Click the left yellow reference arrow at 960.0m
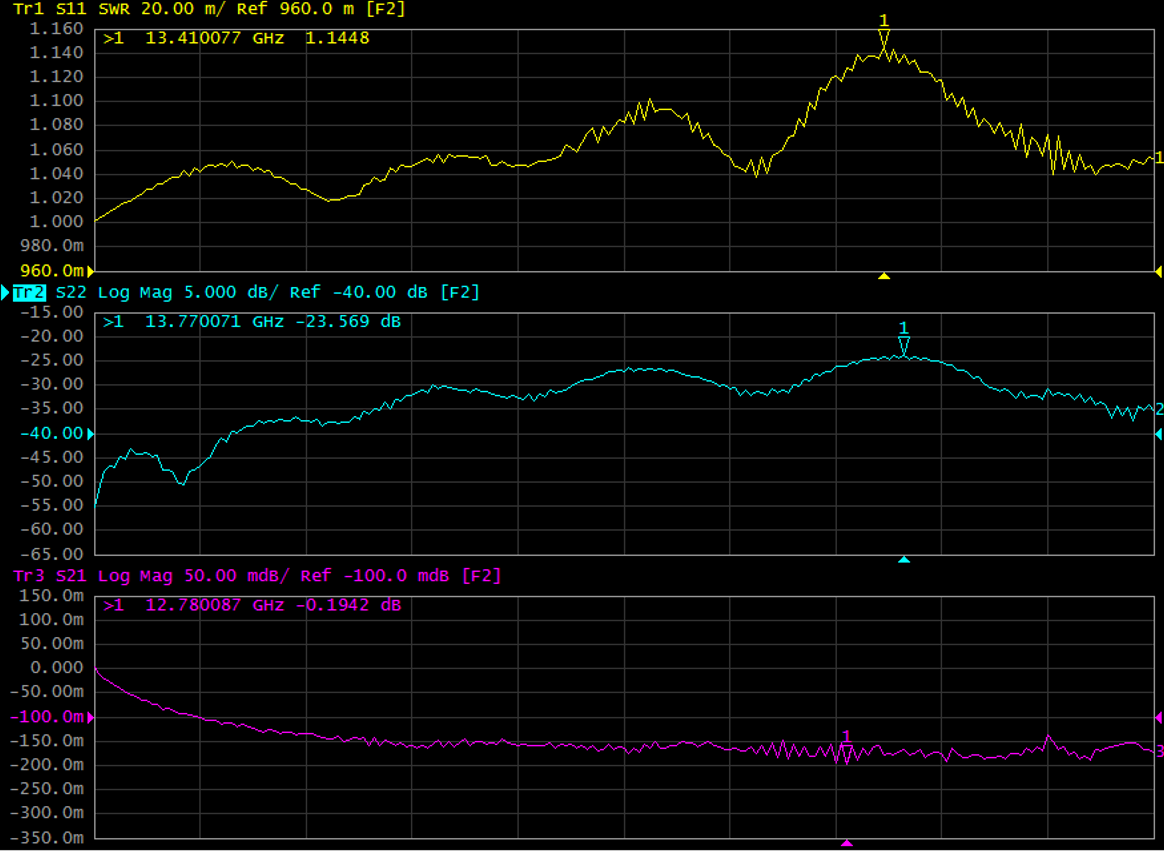Viewport: 1164px width, 851px height. tap(91, 271)
